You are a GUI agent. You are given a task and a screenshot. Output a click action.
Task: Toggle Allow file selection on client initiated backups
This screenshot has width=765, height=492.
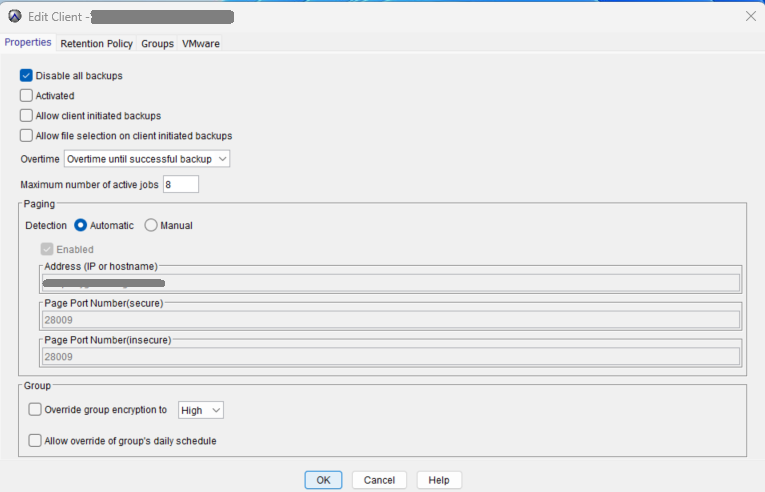pos(26,135)
